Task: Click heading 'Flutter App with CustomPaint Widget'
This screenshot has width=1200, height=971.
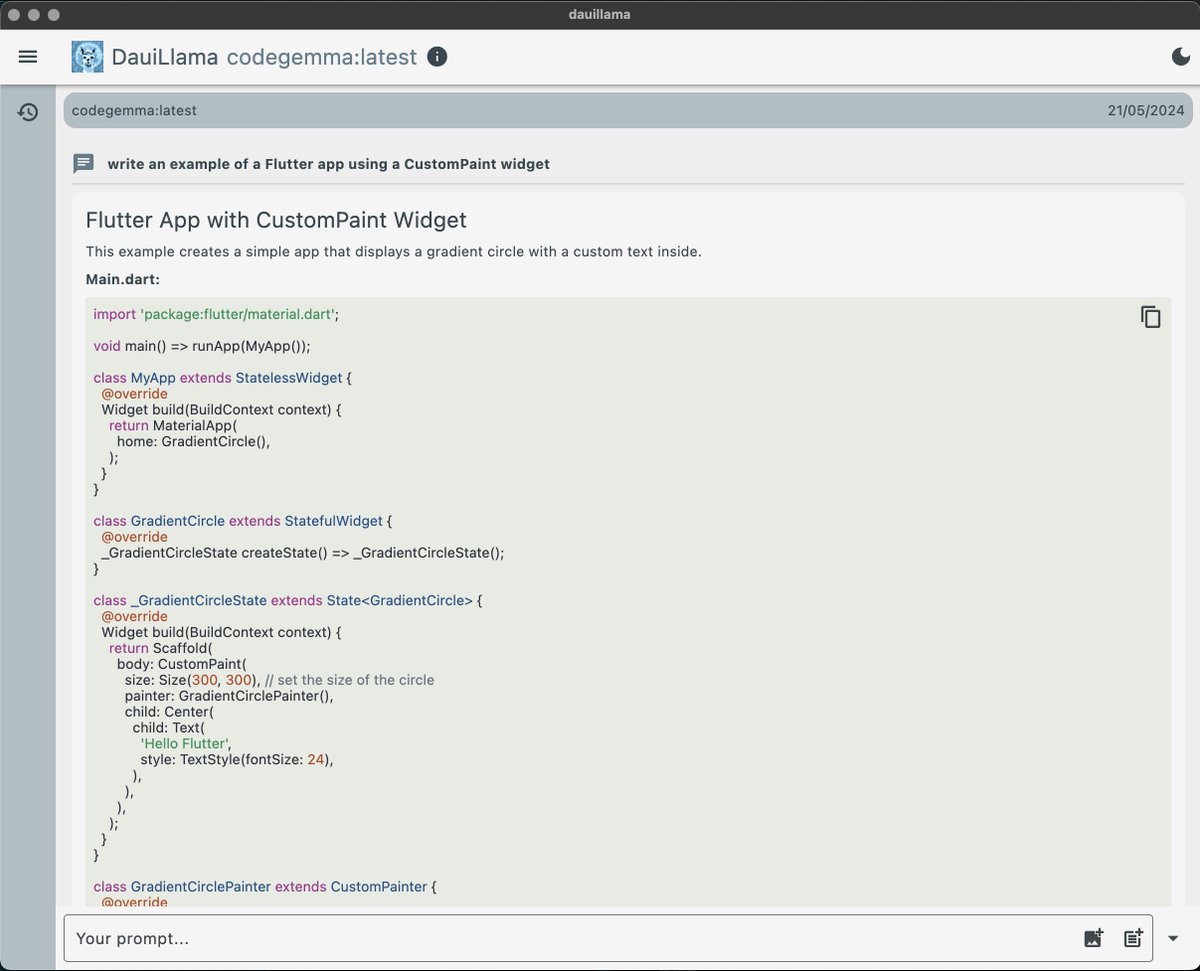Action: point(276,219)
